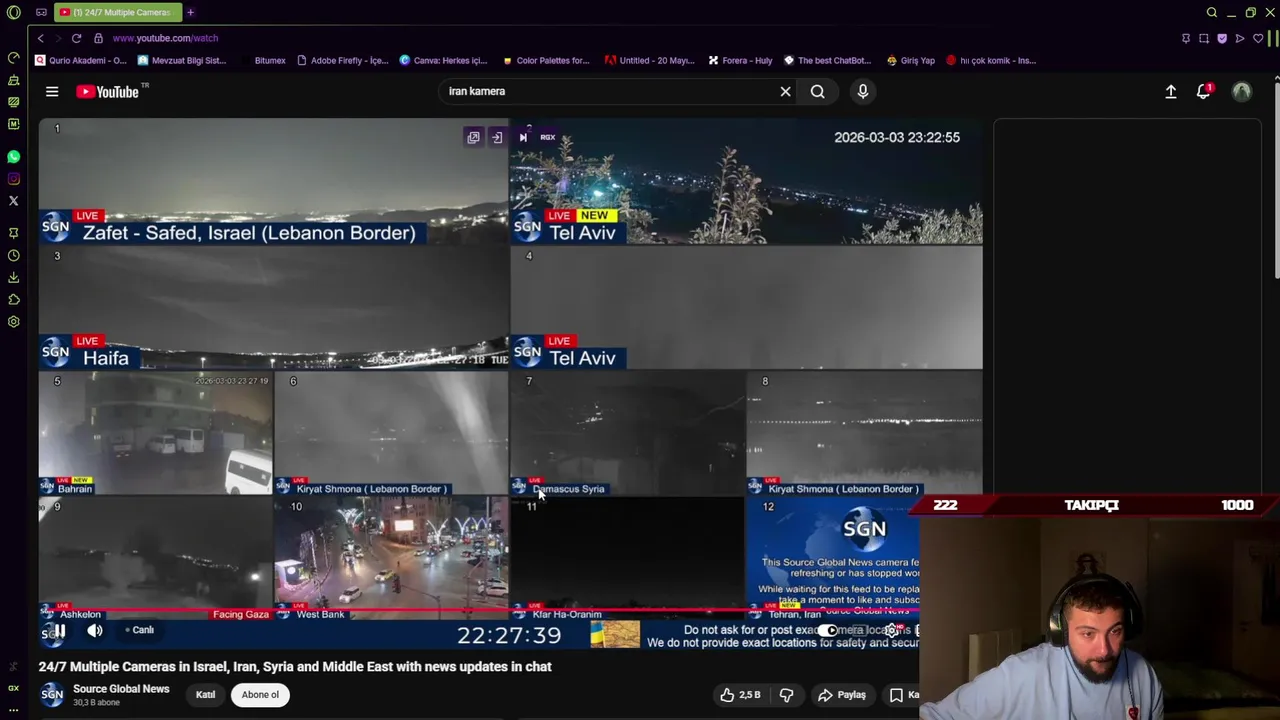Open Mevzuat Bilgi Sist bookmark

point(182,60)
